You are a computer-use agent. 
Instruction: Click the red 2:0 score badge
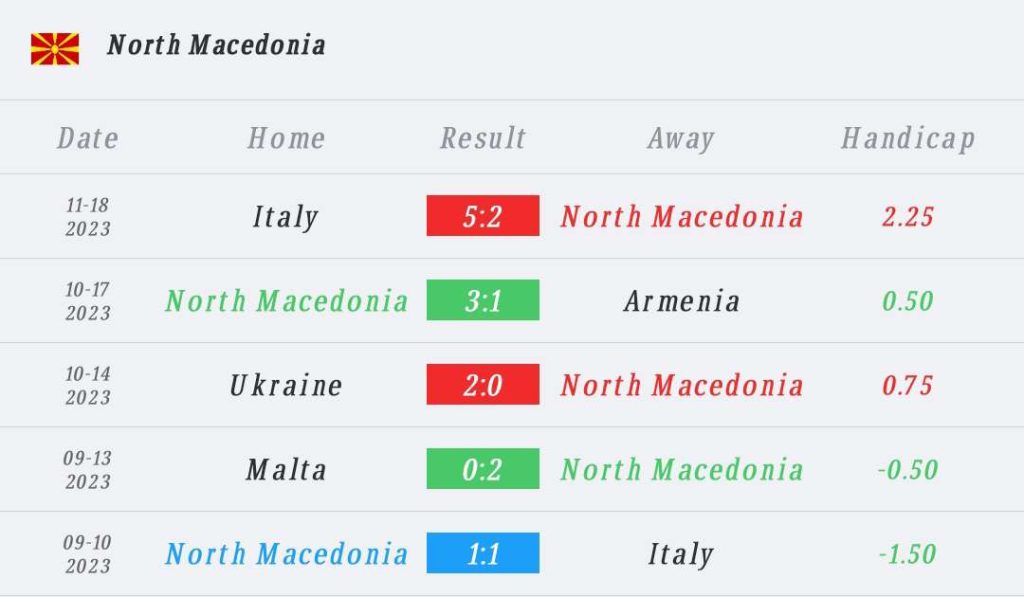point(483,384)
